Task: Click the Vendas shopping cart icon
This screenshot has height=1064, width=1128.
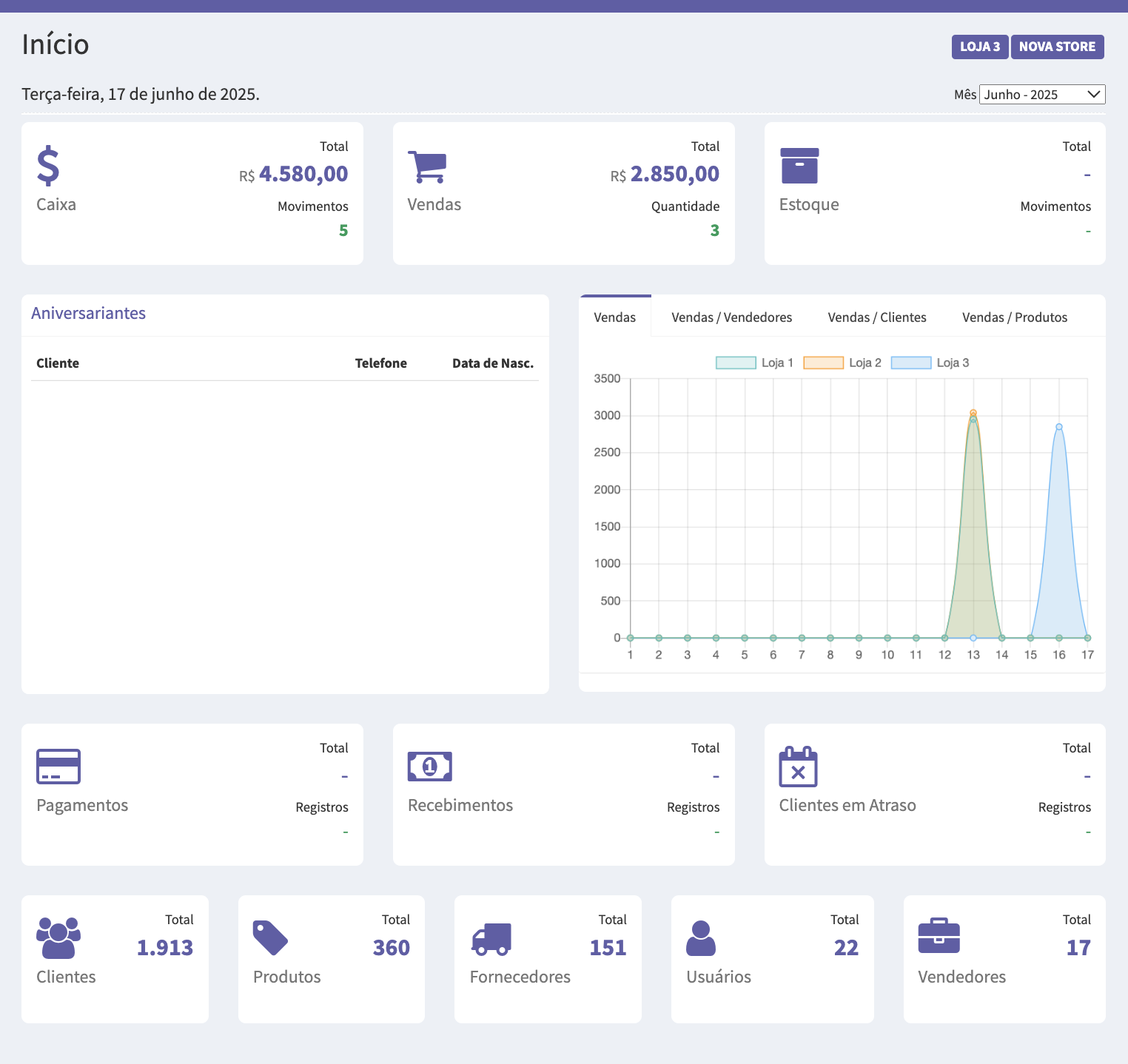Action: 427,166
